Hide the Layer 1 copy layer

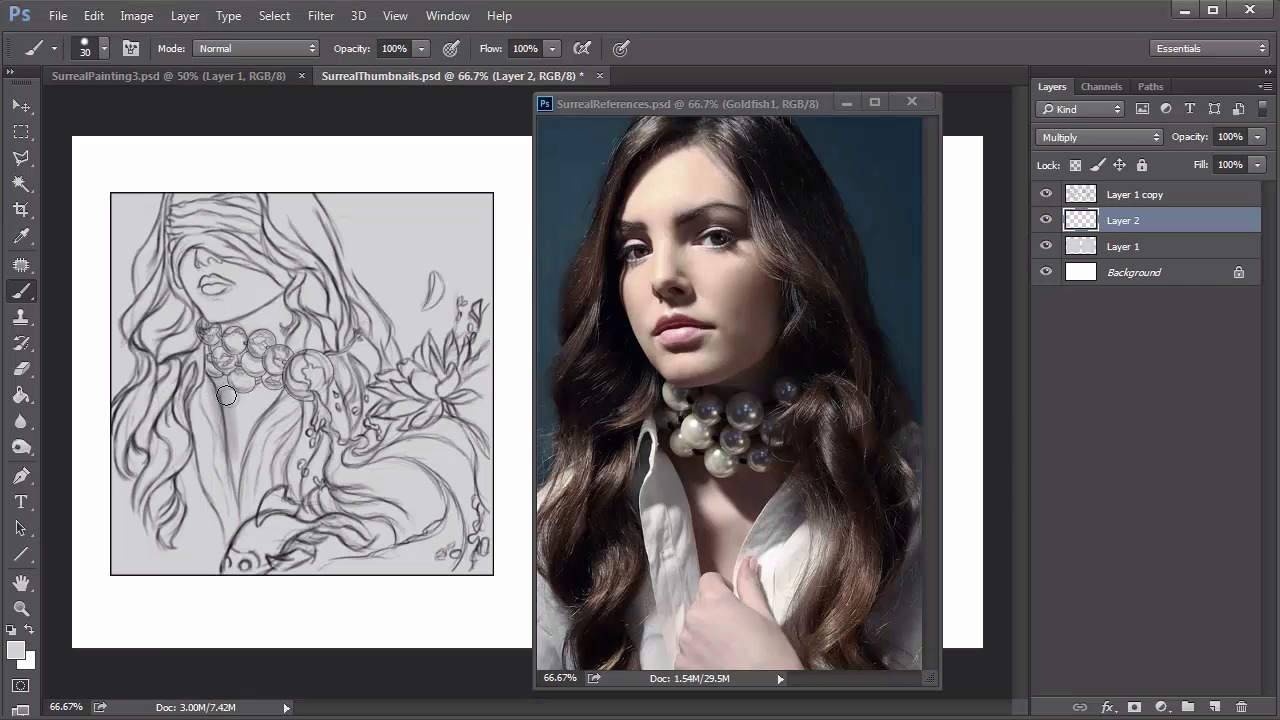[1046, 194]
